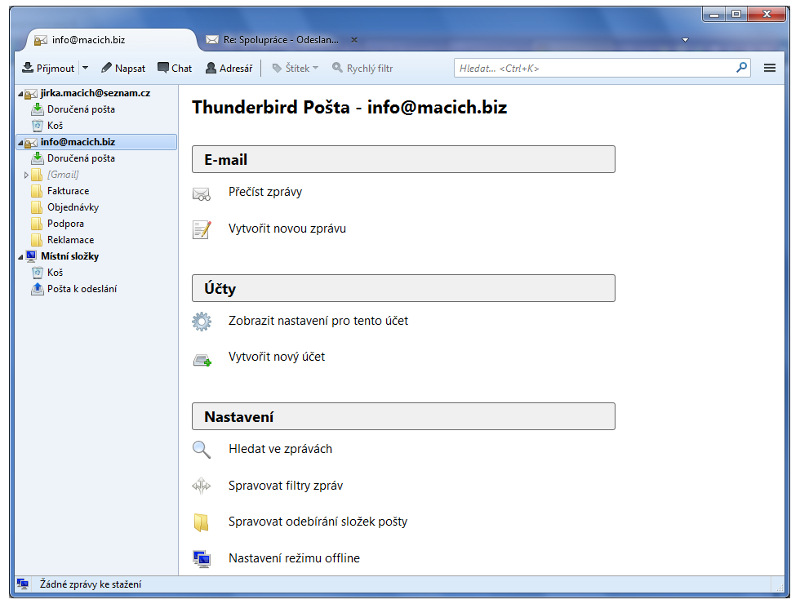Viewport: 800px width, 604px height.
Task: Open Nastavení režimu offline
Action: 294,558
